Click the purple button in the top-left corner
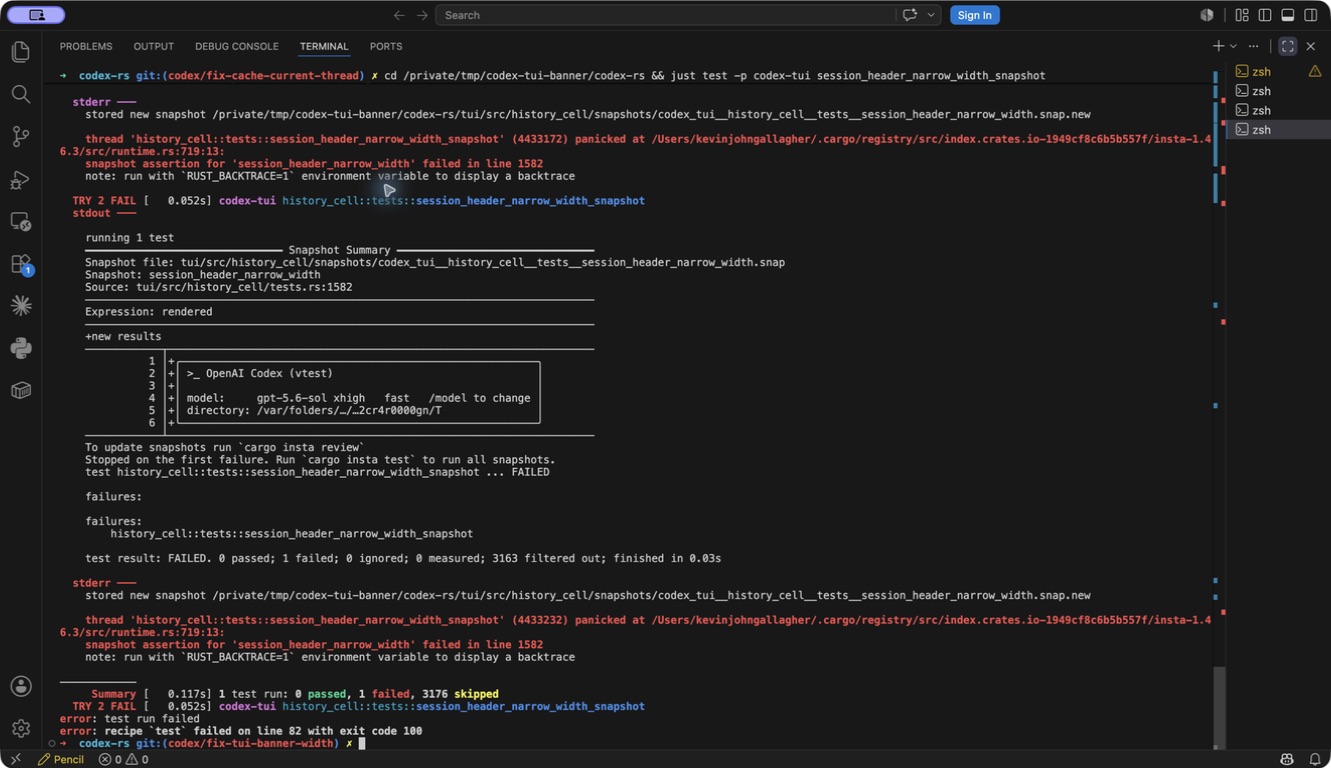 (36, 15)
